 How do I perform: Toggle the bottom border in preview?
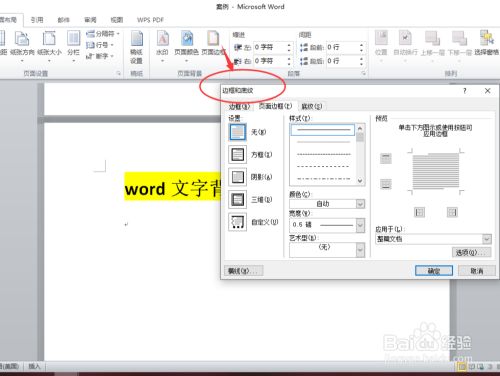(x=386, y=184)
